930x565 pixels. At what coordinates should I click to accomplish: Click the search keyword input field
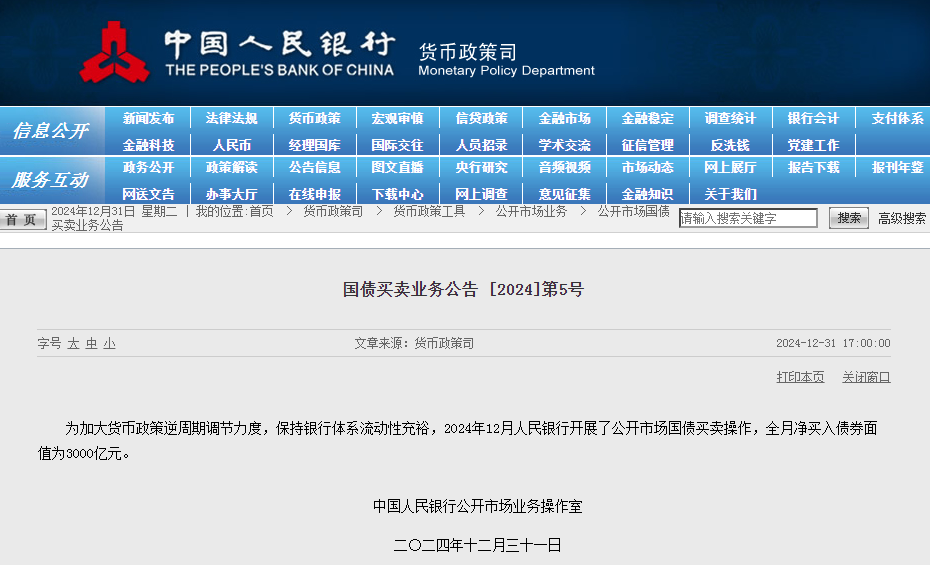(748, 218)
